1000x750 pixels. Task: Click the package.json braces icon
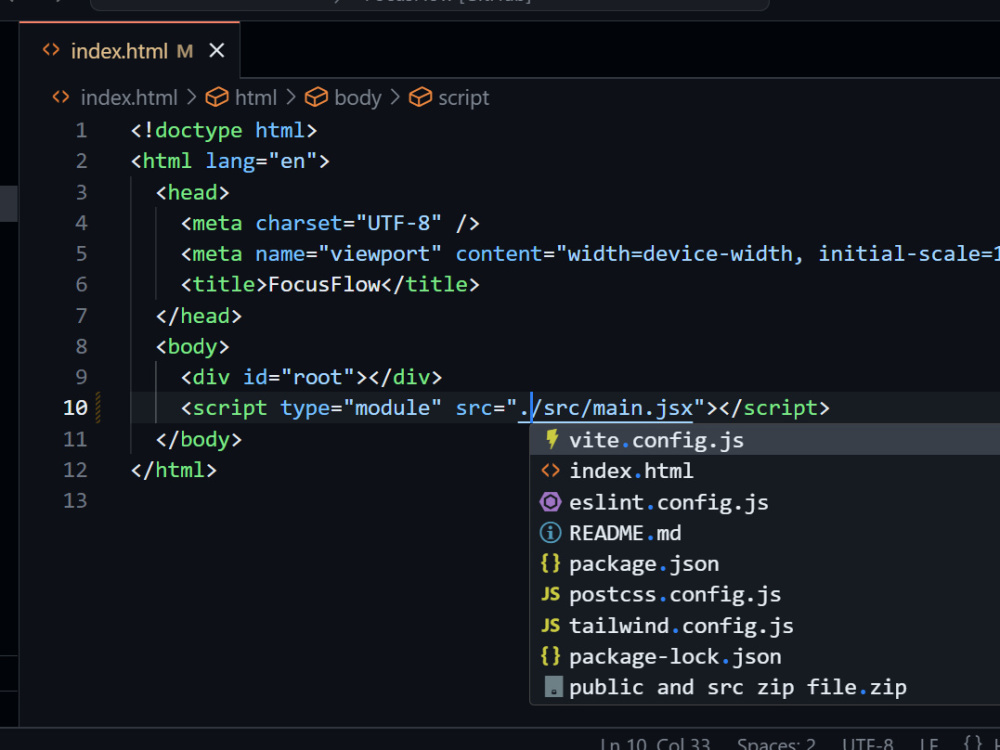pos(550,563)
